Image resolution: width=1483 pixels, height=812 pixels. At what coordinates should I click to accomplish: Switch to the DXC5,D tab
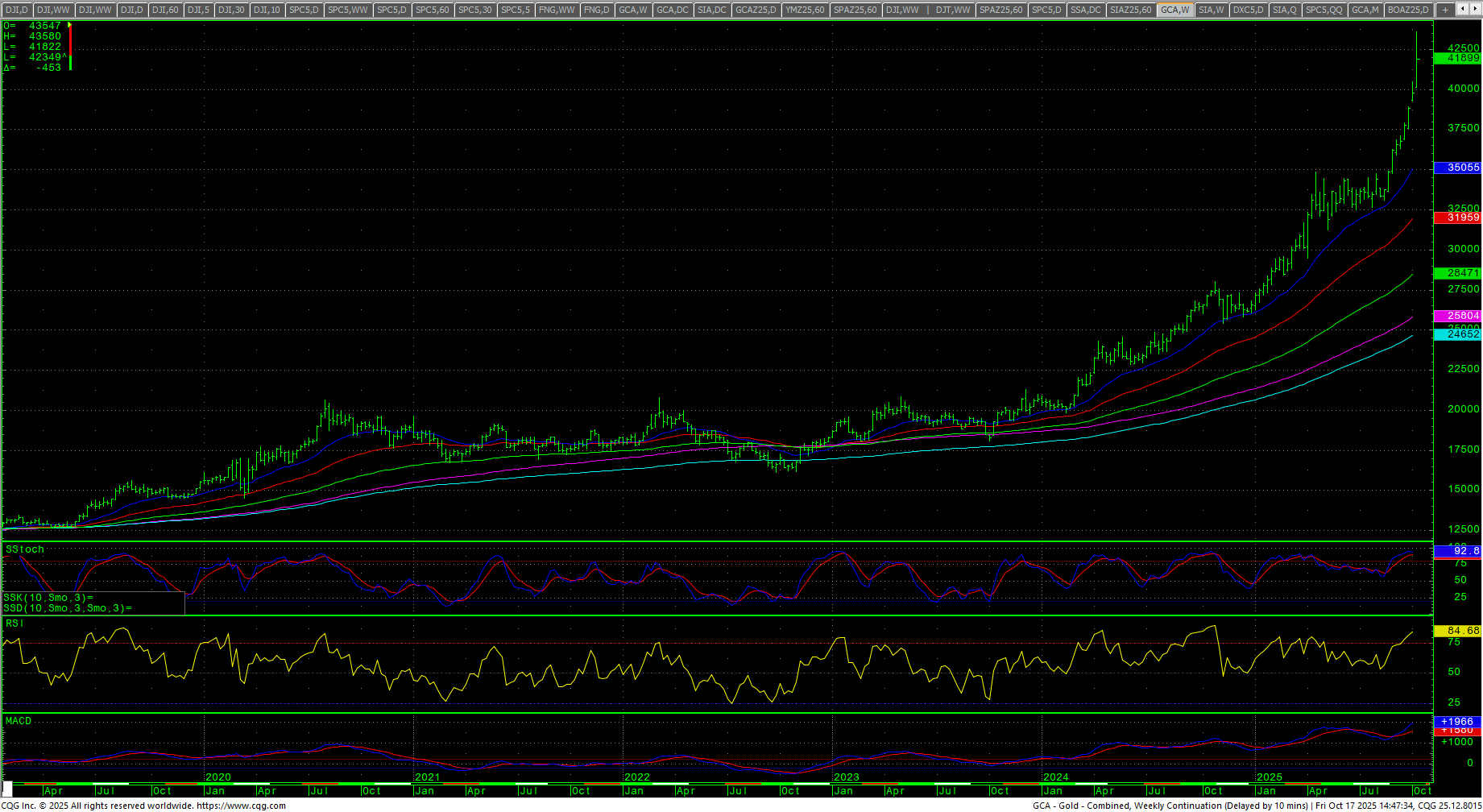[1248, 10]
